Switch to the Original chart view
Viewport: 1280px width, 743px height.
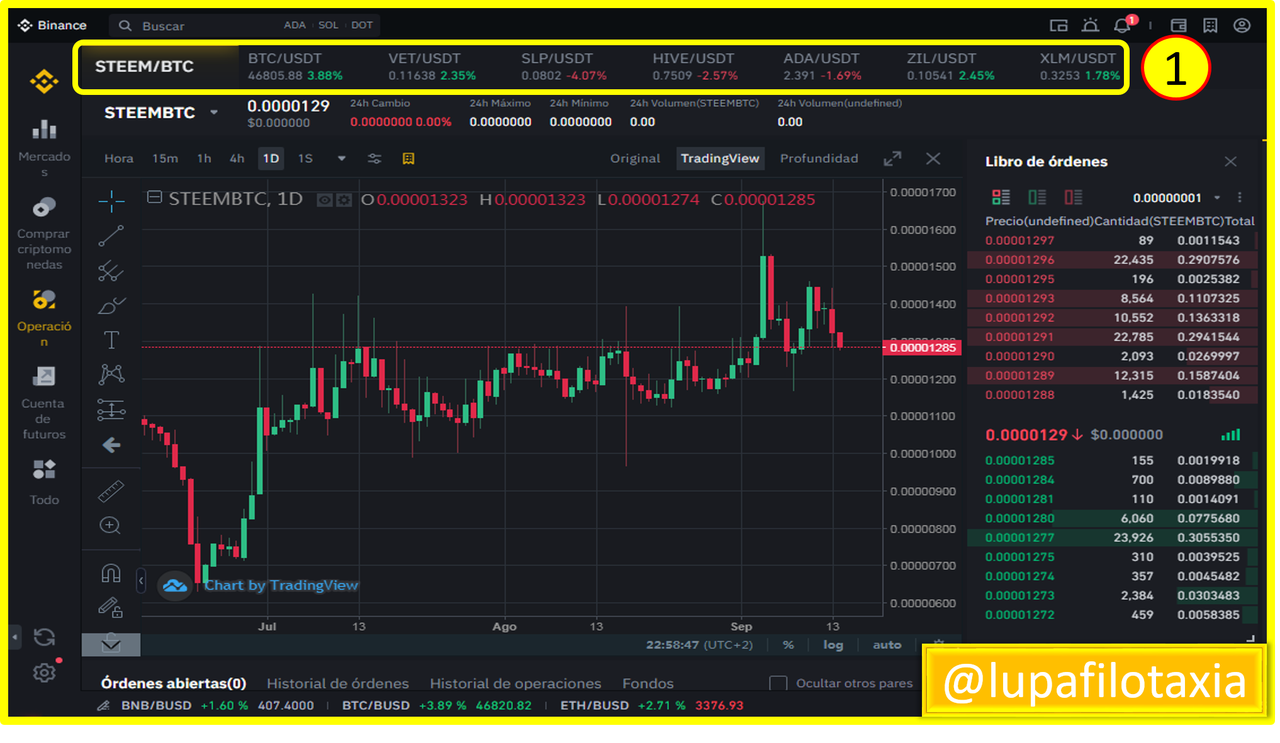tap(635, 159)
